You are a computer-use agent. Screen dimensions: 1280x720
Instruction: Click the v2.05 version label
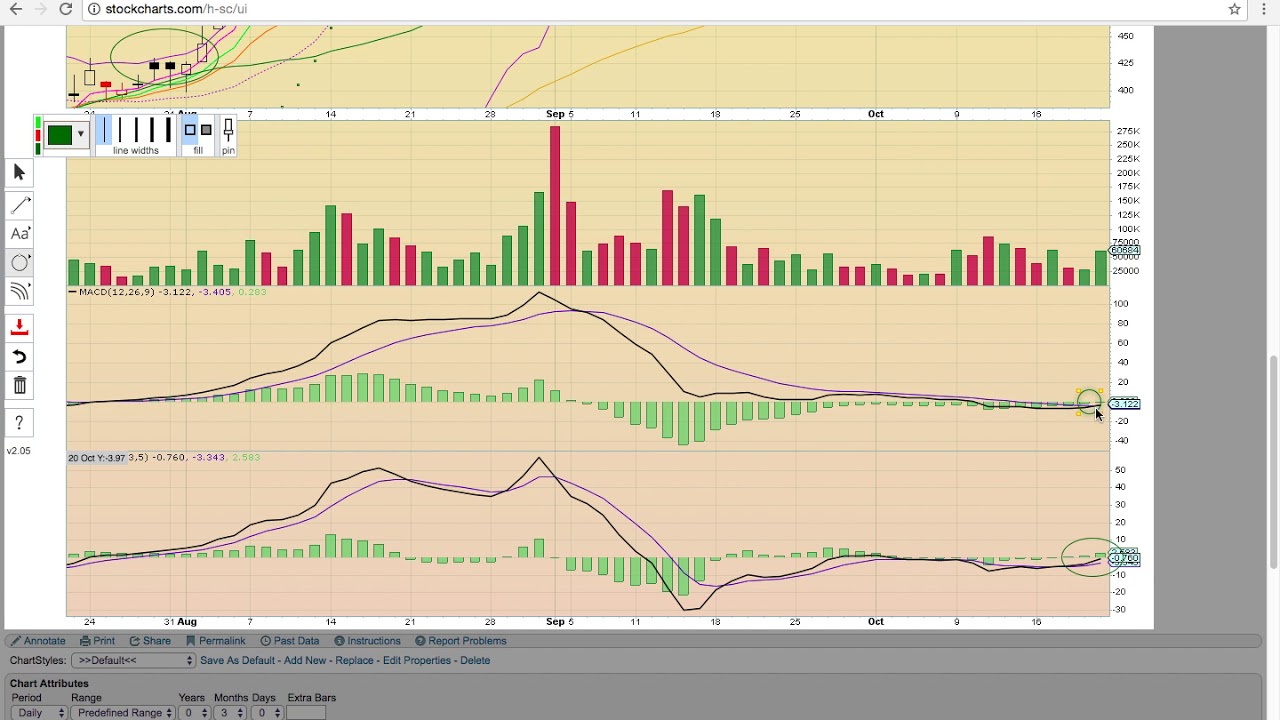click(19, 451)
